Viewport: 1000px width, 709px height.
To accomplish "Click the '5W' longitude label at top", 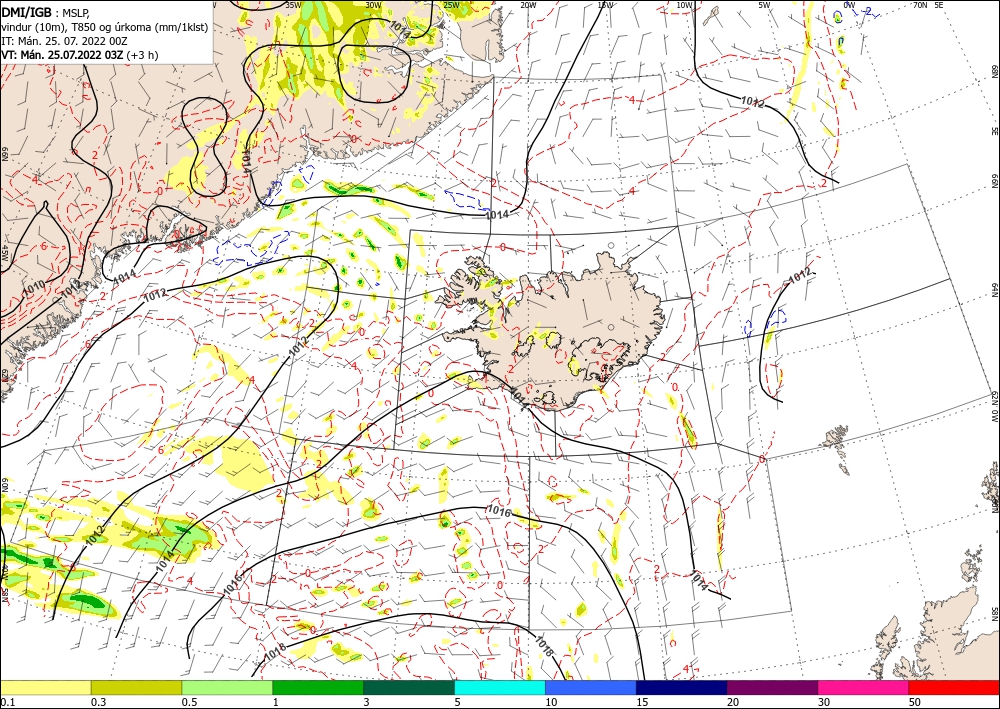I will (x=764, y=5).
